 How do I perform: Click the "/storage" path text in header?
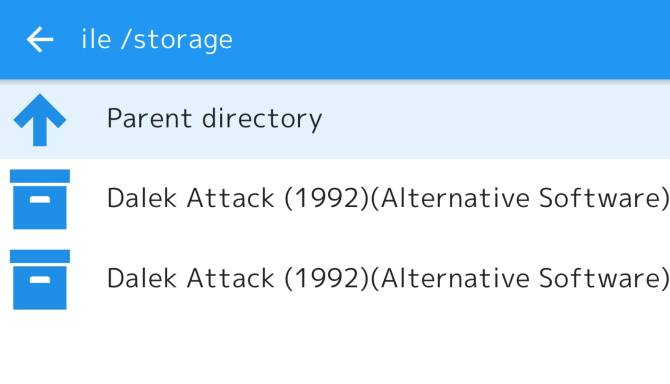[x=177, y=41]
